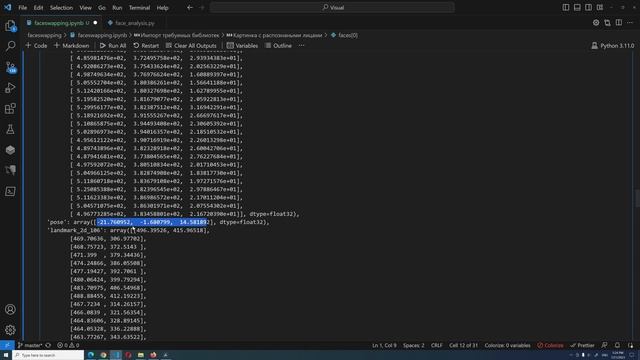Open the Accounts menu in activity bar
This screenshot has width=640, height=360.
10,309
